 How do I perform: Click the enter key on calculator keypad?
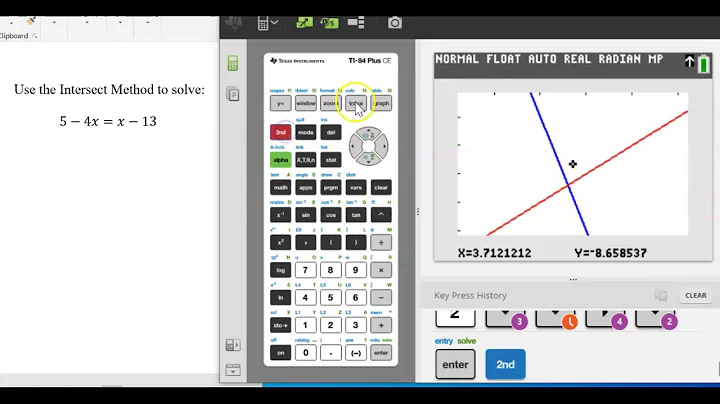pos(381,353)
